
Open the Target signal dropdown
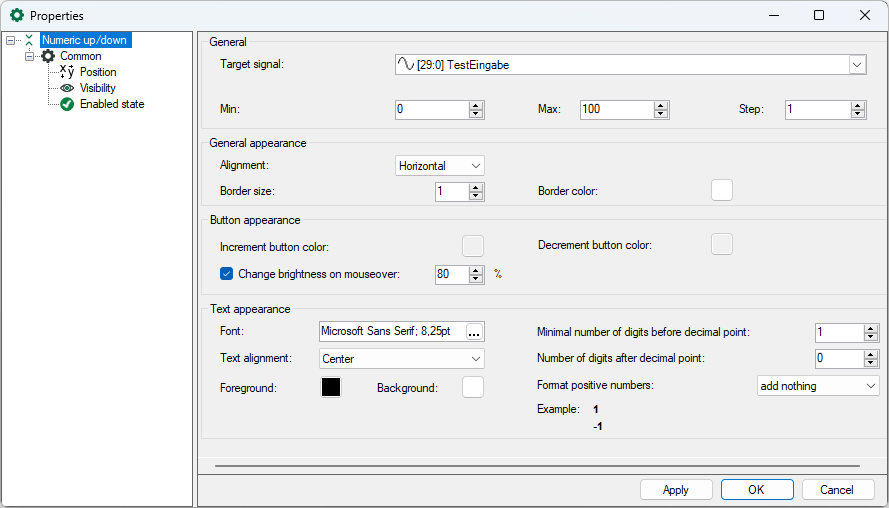(x=857, y=65)
